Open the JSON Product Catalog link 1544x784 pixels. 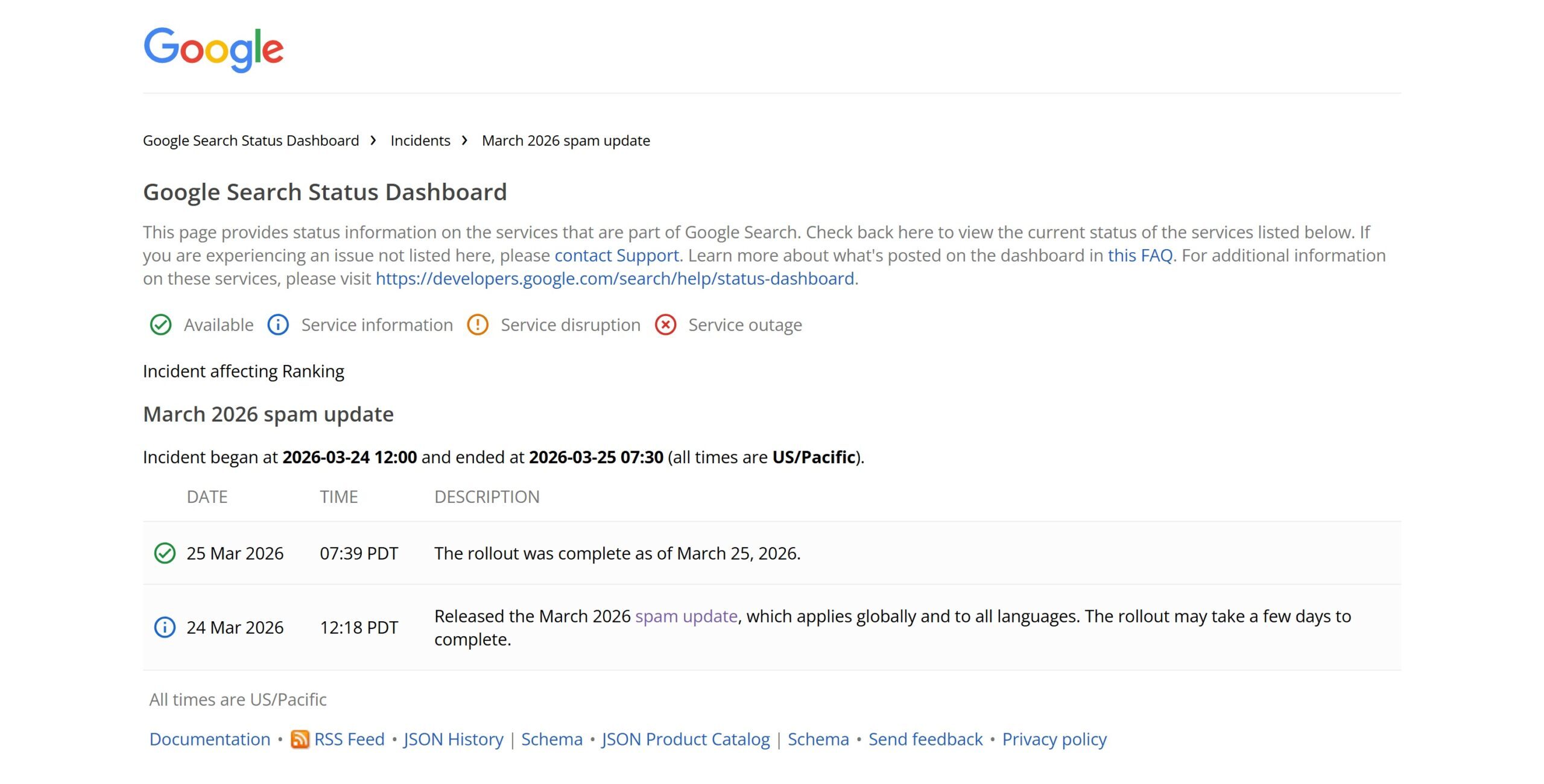[x=685, y=739]
